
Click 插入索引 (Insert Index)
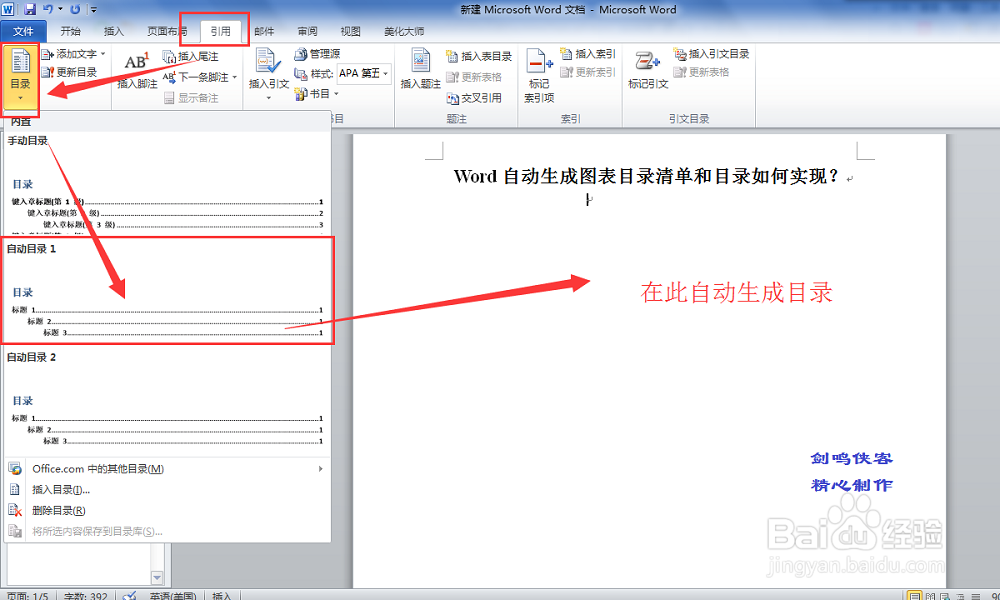pyautogui.click(x=587, y=54)
